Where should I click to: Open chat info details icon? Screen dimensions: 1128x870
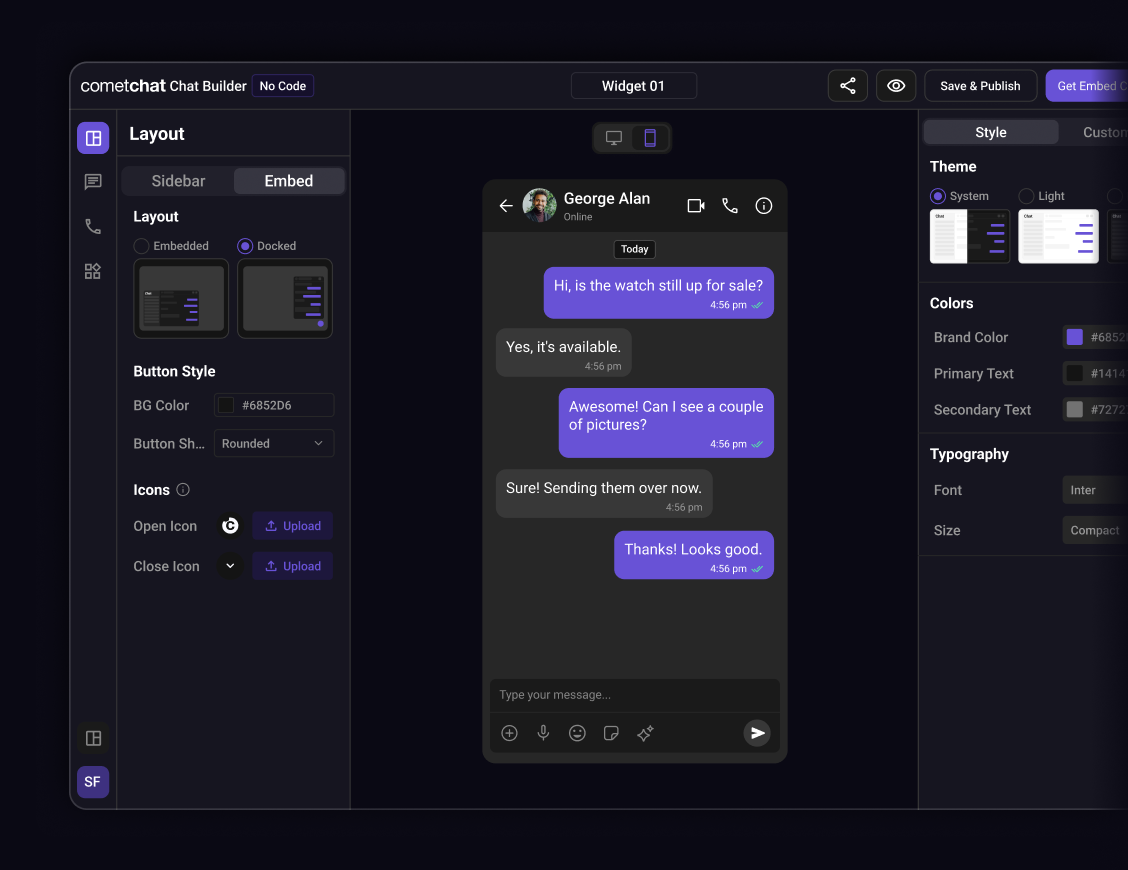point(763,206)
